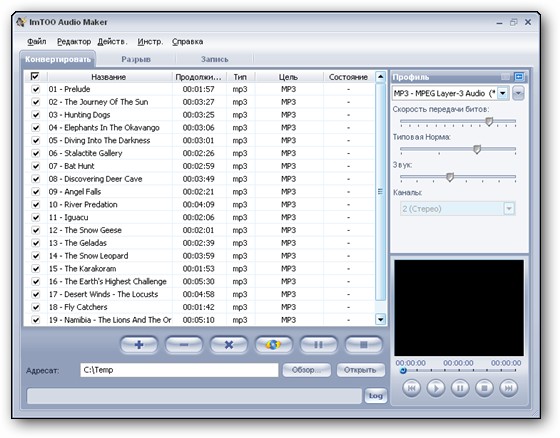Uncheck the '10 - River Predation' track
The width and height of the screenshot is (560, 438).
coord(36,204)
